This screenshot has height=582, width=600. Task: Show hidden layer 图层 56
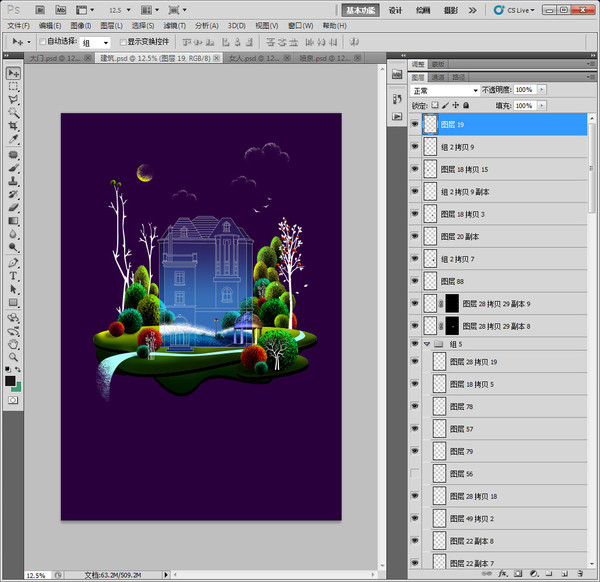(415, 473)
